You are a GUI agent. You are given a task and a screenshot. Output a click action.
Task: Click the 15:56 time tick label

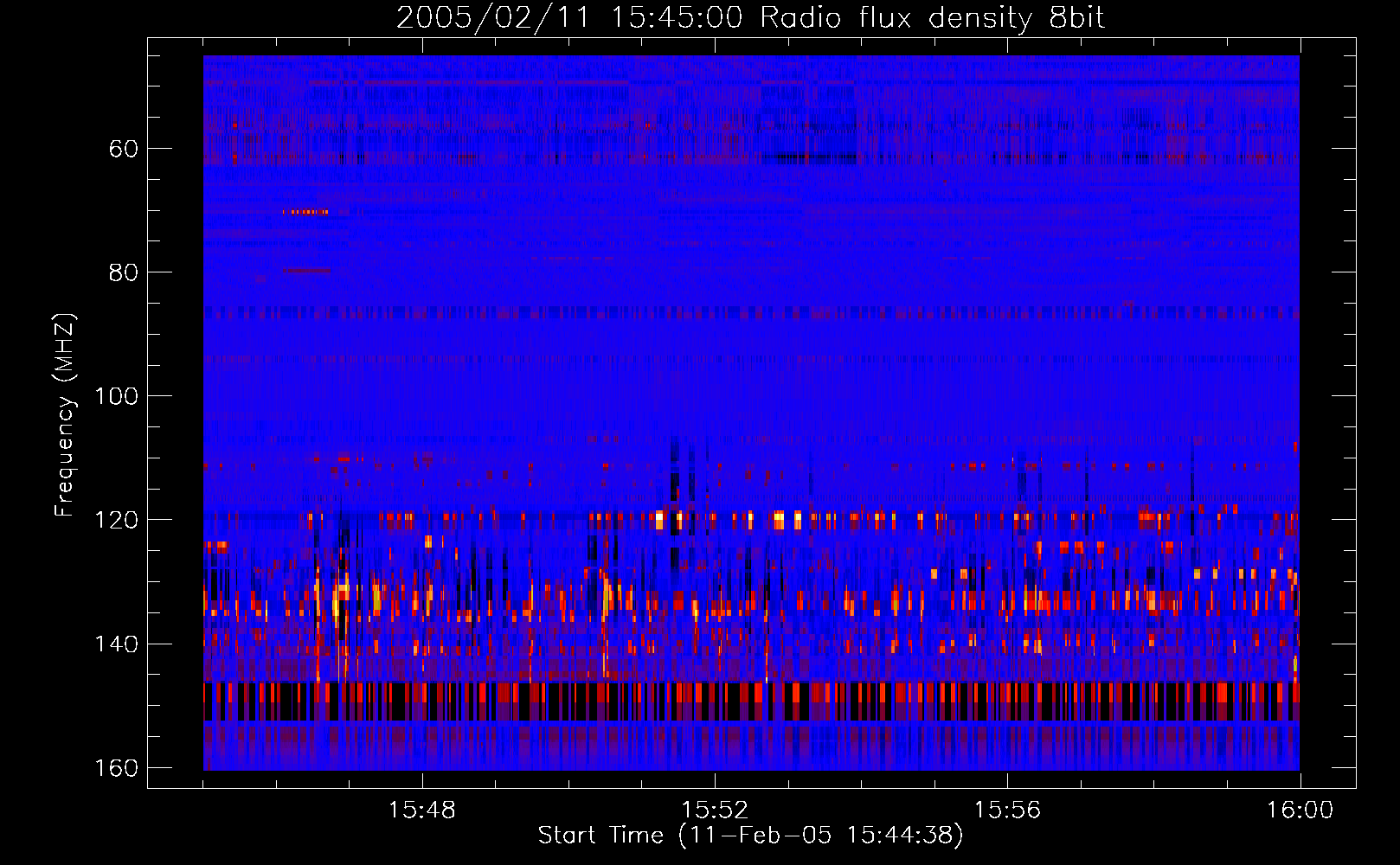tap(1007, 811)
